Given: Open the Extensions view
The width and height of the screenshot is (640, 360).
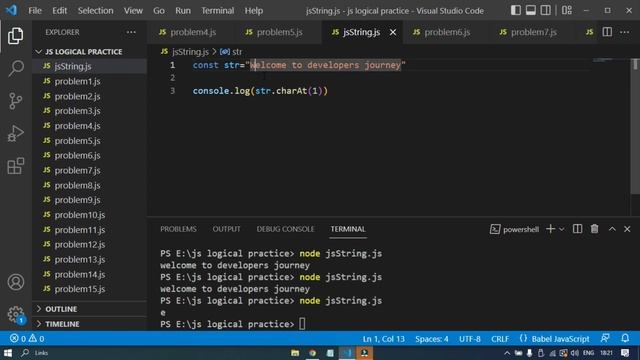Looking at the screenshot, I should point(16,166).
